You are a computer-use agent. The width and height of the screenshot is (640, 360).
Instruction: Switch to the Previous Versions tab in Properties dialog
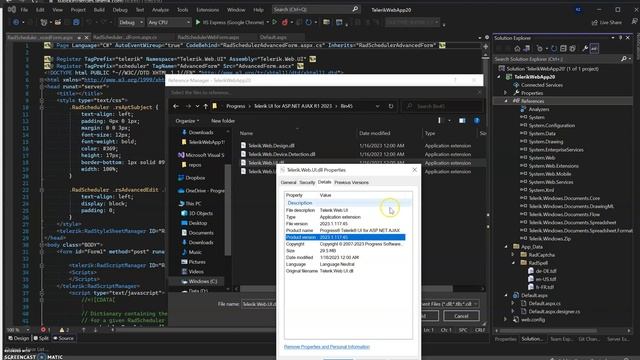click(351, 182)
